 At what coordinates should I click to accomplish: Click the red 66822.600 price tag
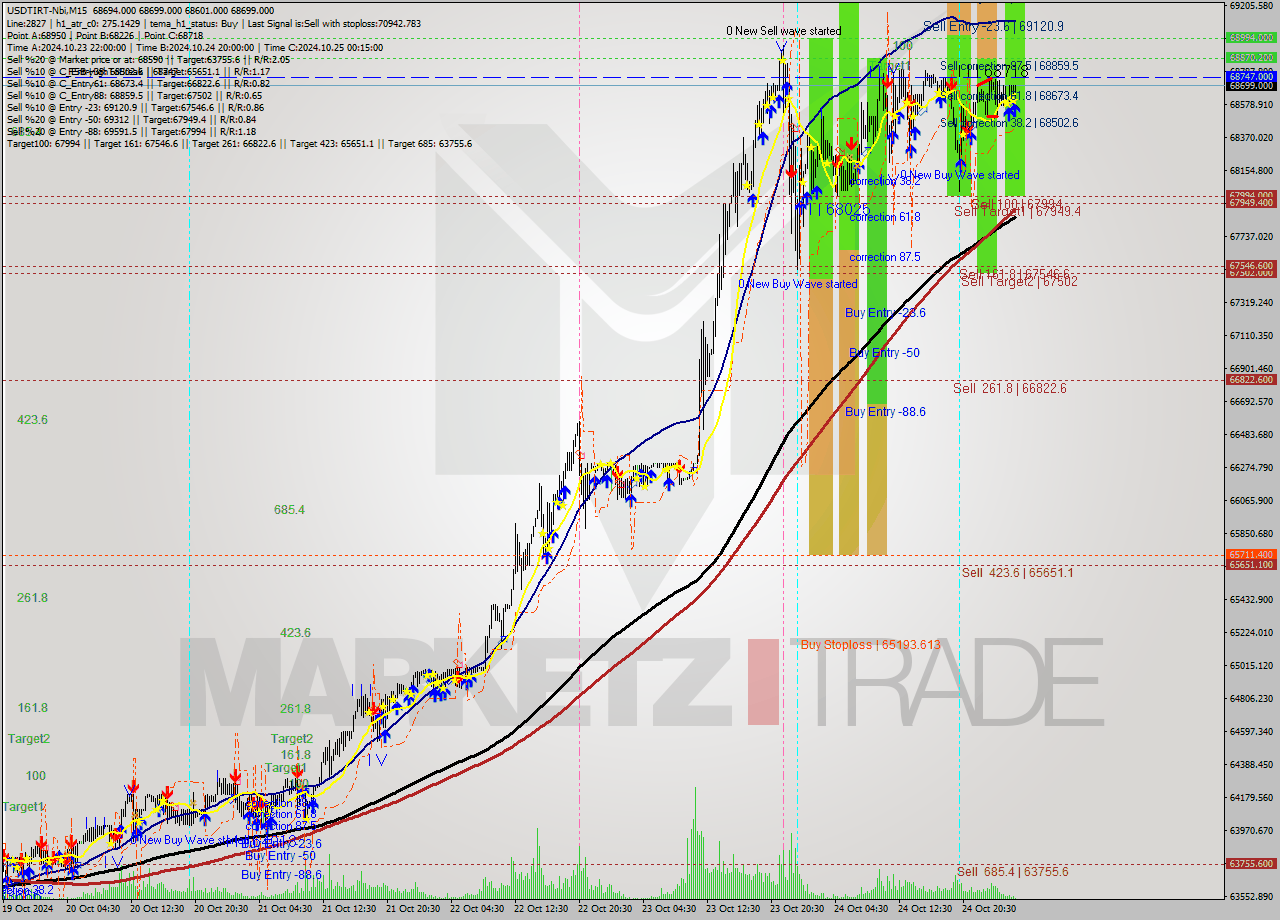[1251, 379]
